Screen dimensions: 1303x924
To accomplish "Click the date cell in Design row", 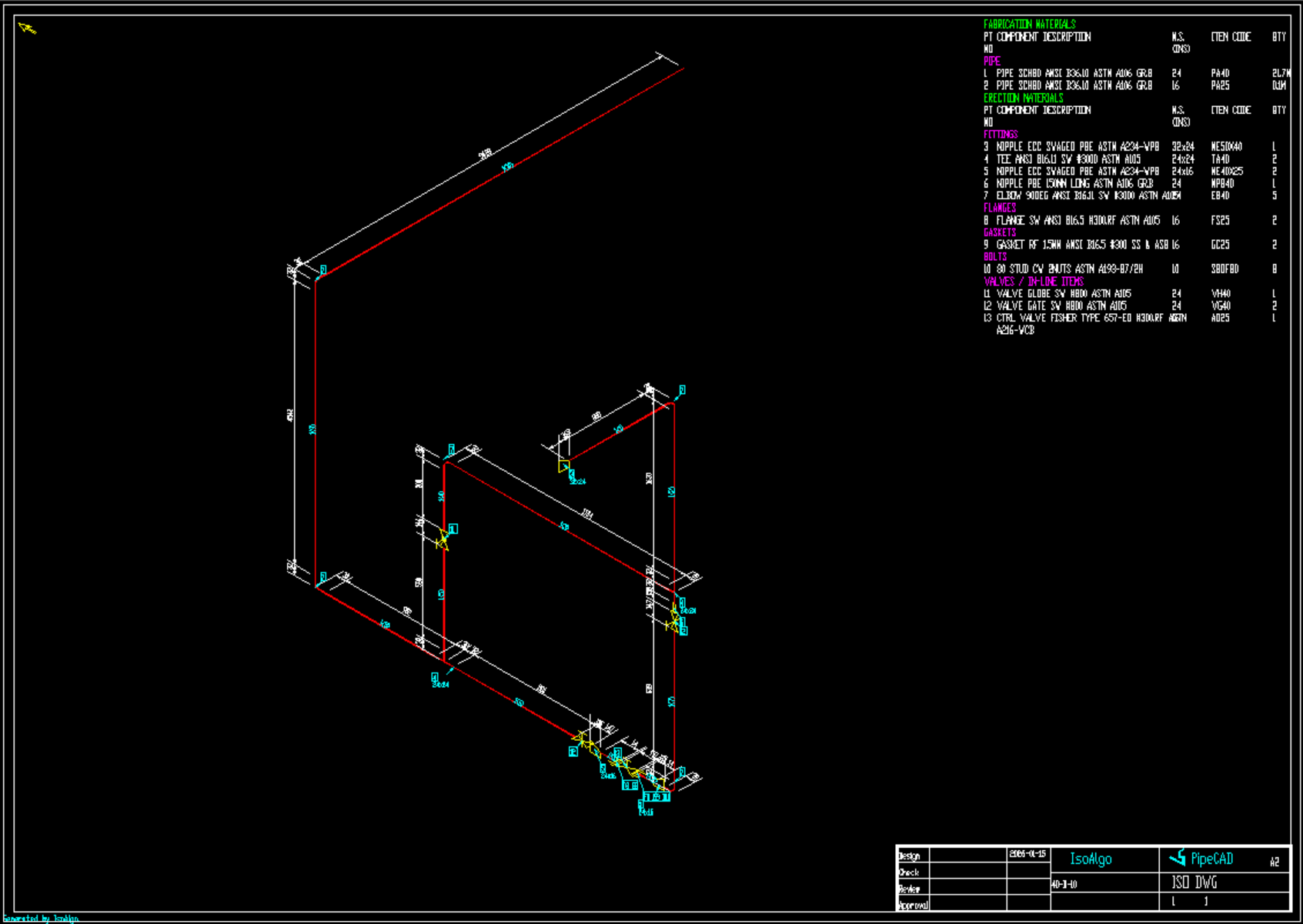I will click(1028, 855).
